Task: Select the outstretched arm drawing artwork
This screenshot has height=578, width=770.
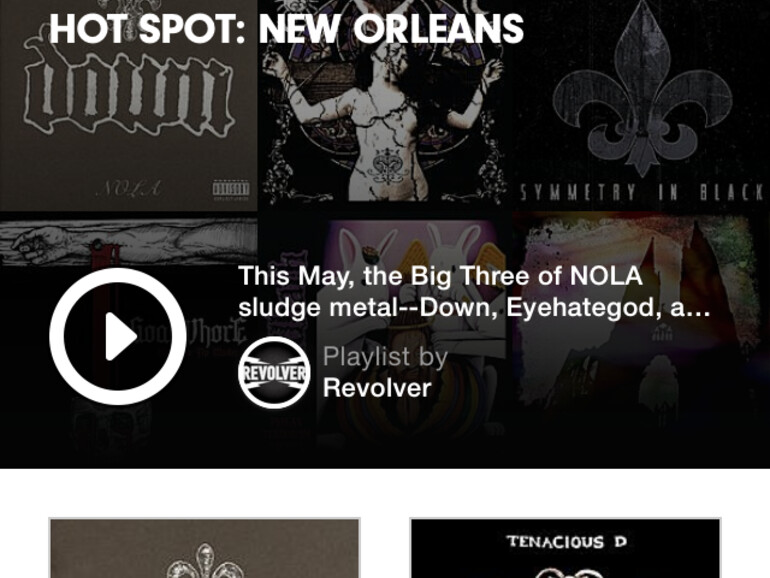Action: point(129,242)
